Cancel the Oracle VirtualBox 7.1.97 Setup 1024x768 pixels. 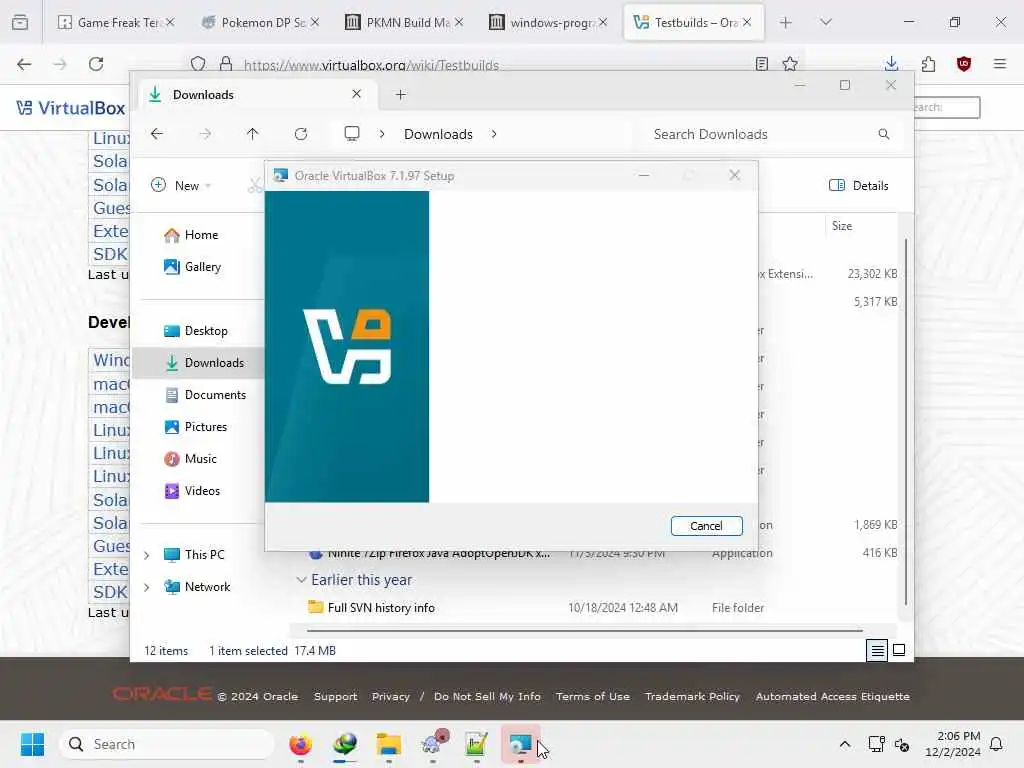pyautogui.click(x=706, y=526)
